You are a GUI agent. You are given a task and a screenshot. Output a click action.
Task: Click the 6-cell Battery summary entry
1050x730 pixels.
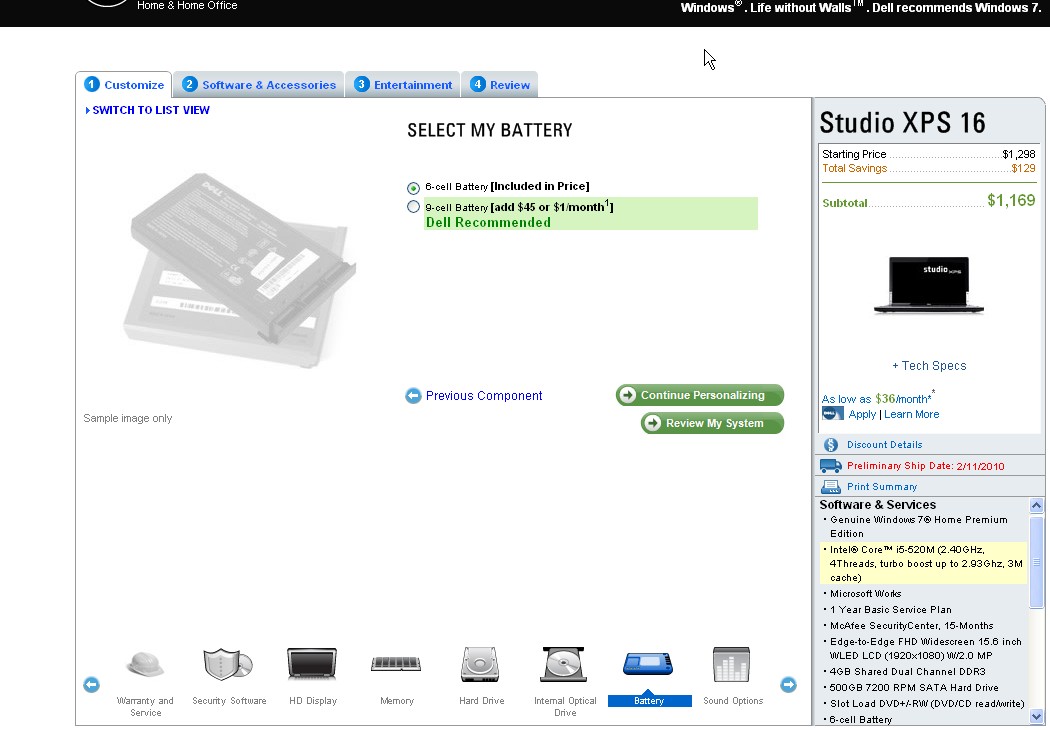point(860,719)
